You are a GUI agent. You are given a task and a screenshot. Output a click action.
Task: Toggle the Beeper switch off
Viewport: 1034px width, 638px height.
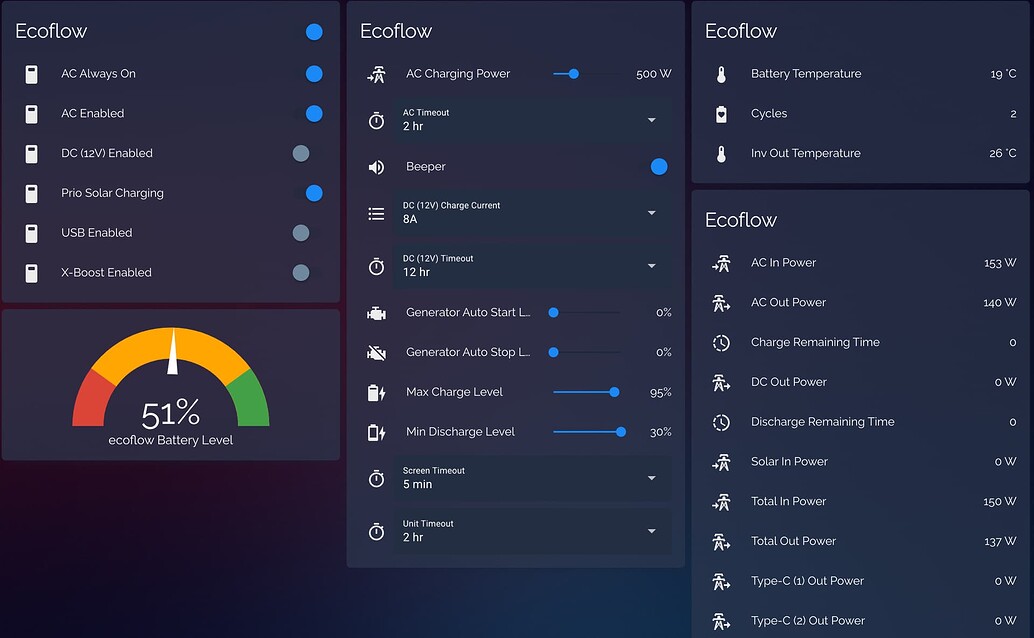pos(652,167)
